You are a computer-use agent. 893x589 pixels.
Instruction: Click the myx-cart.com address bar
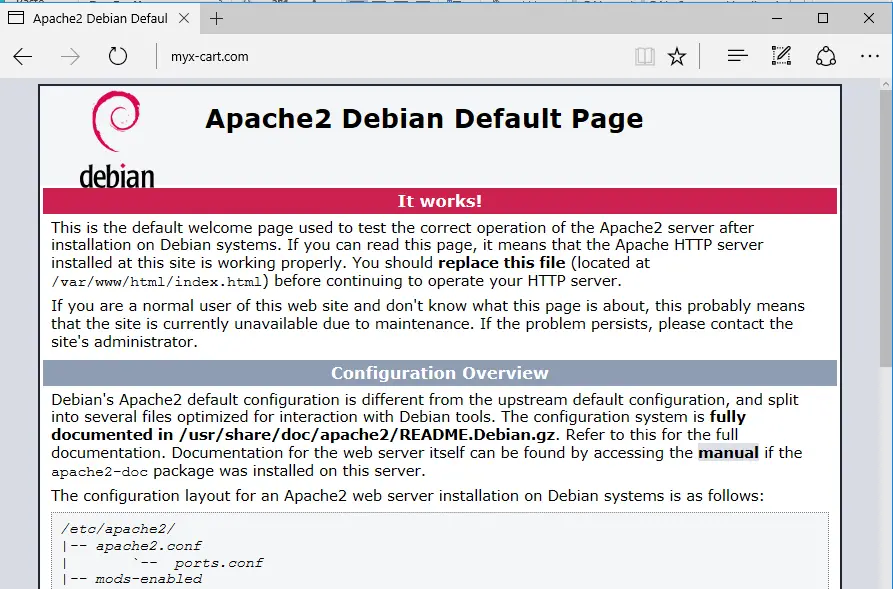click(393, 56)
